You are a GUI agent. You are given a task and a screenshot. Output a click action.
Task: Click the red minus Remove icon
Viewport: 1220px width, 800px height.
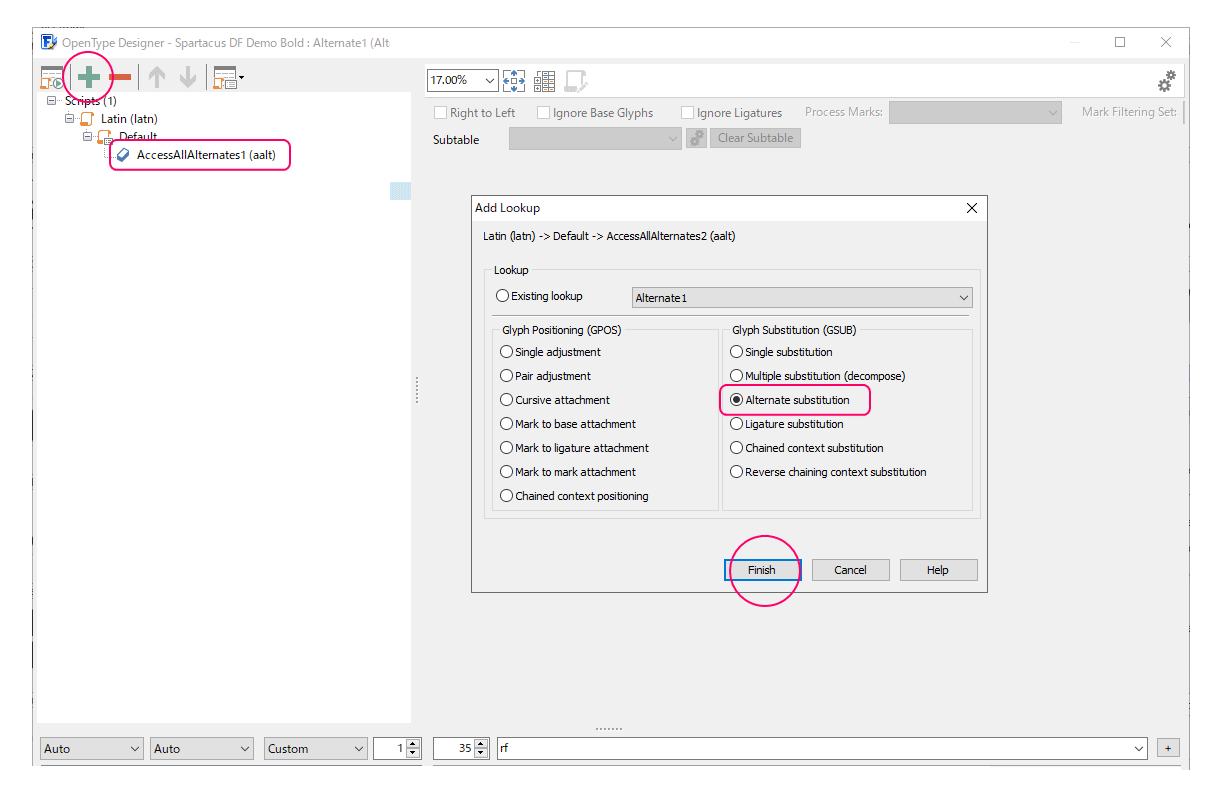pyautogui.click(x=120, y=77)
